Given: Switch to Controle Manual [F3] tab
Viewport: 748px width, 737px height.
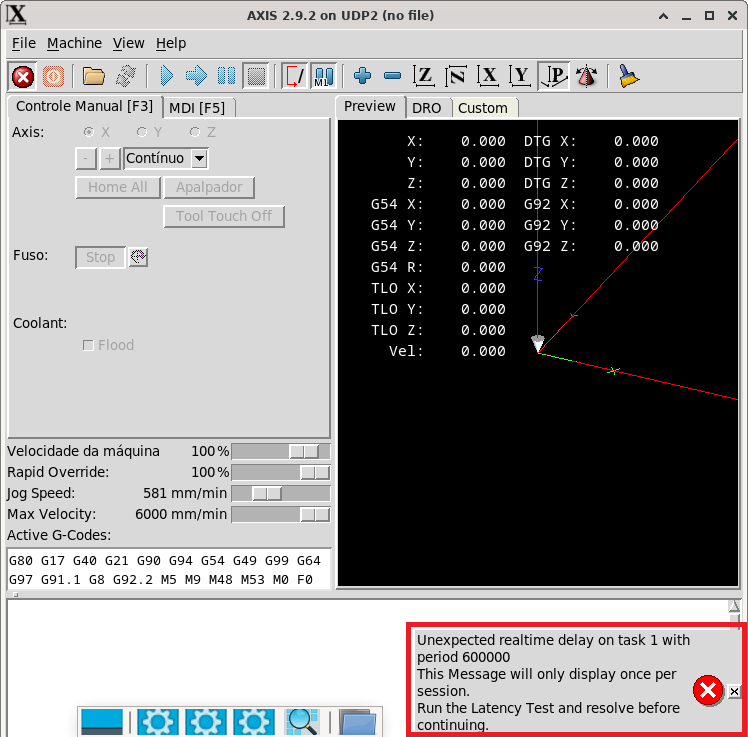Looking at the screenshot, I should point(84,106).
